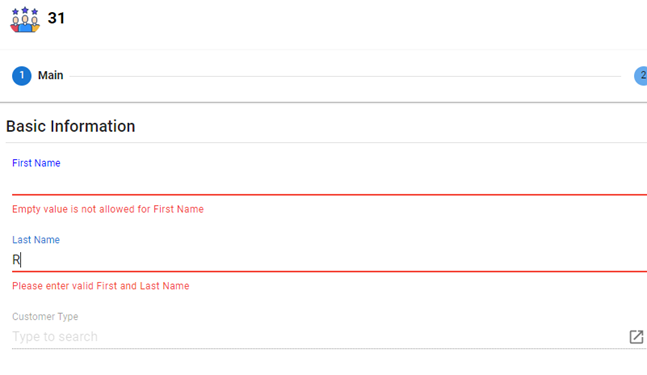This screenshot has height=375, width=647.
Task: Select the step 1 circle badge
Action: click(21, 76)
